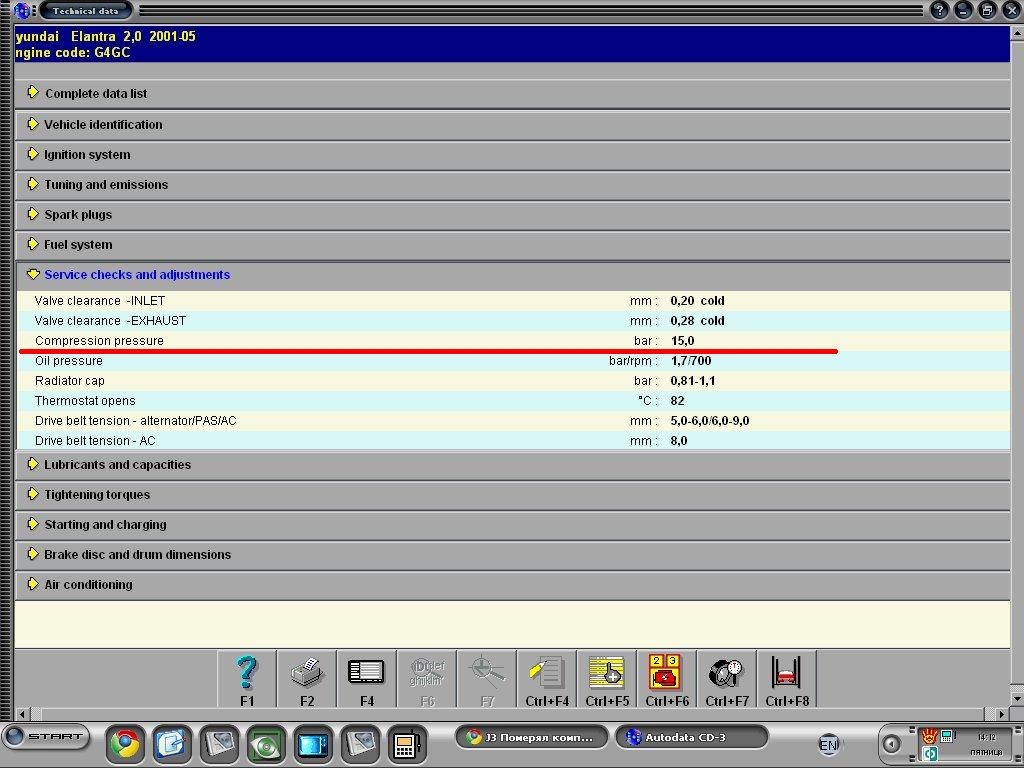1024x768 pixels.
Task: Click the belt tension value 5,0-6,0/6,0-9,0
Action: (x=710, y=421)
